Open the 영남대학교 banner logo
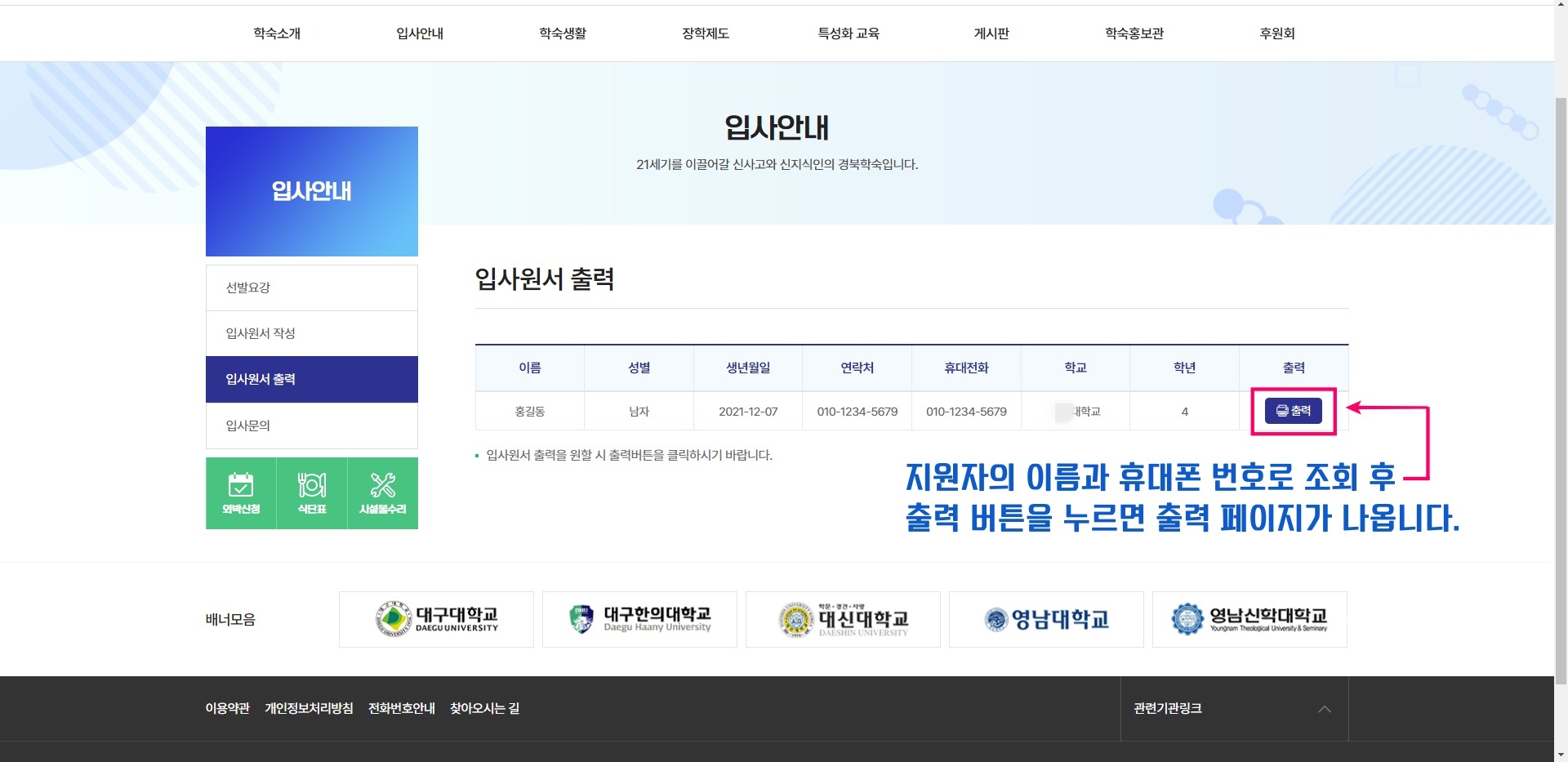 1046,620
